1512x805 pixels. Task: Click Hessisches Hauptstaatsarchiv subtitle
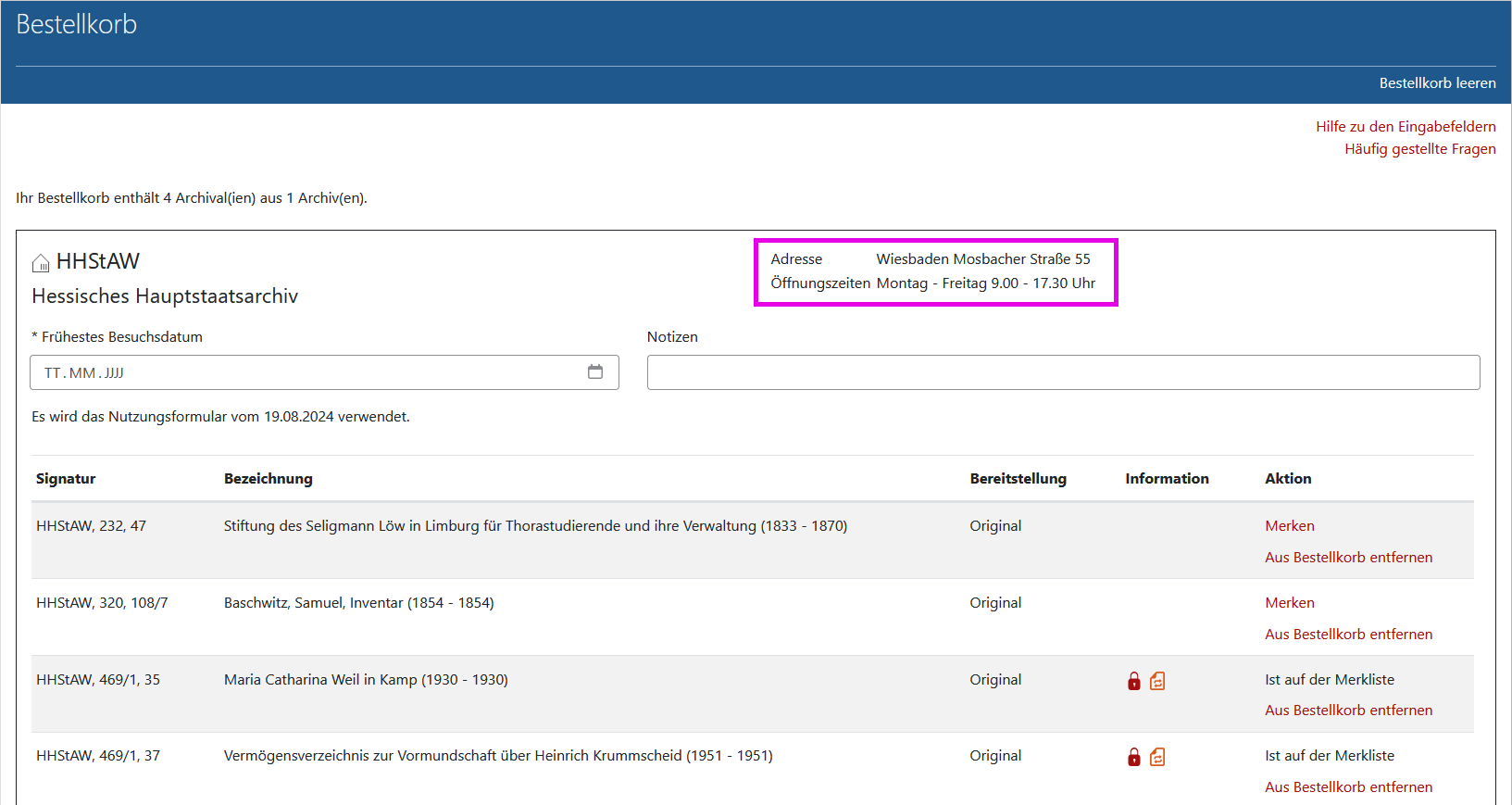(x=165, y=296)
